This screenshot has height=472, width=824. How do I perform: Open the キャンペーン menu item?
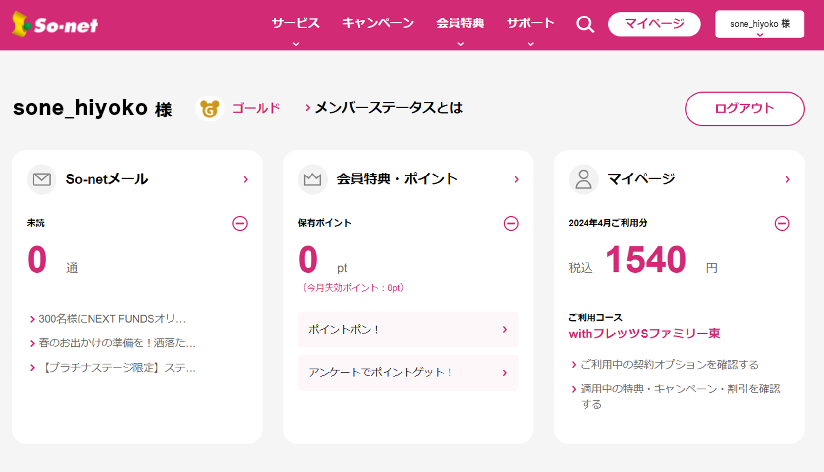click(x=377, y=23)
